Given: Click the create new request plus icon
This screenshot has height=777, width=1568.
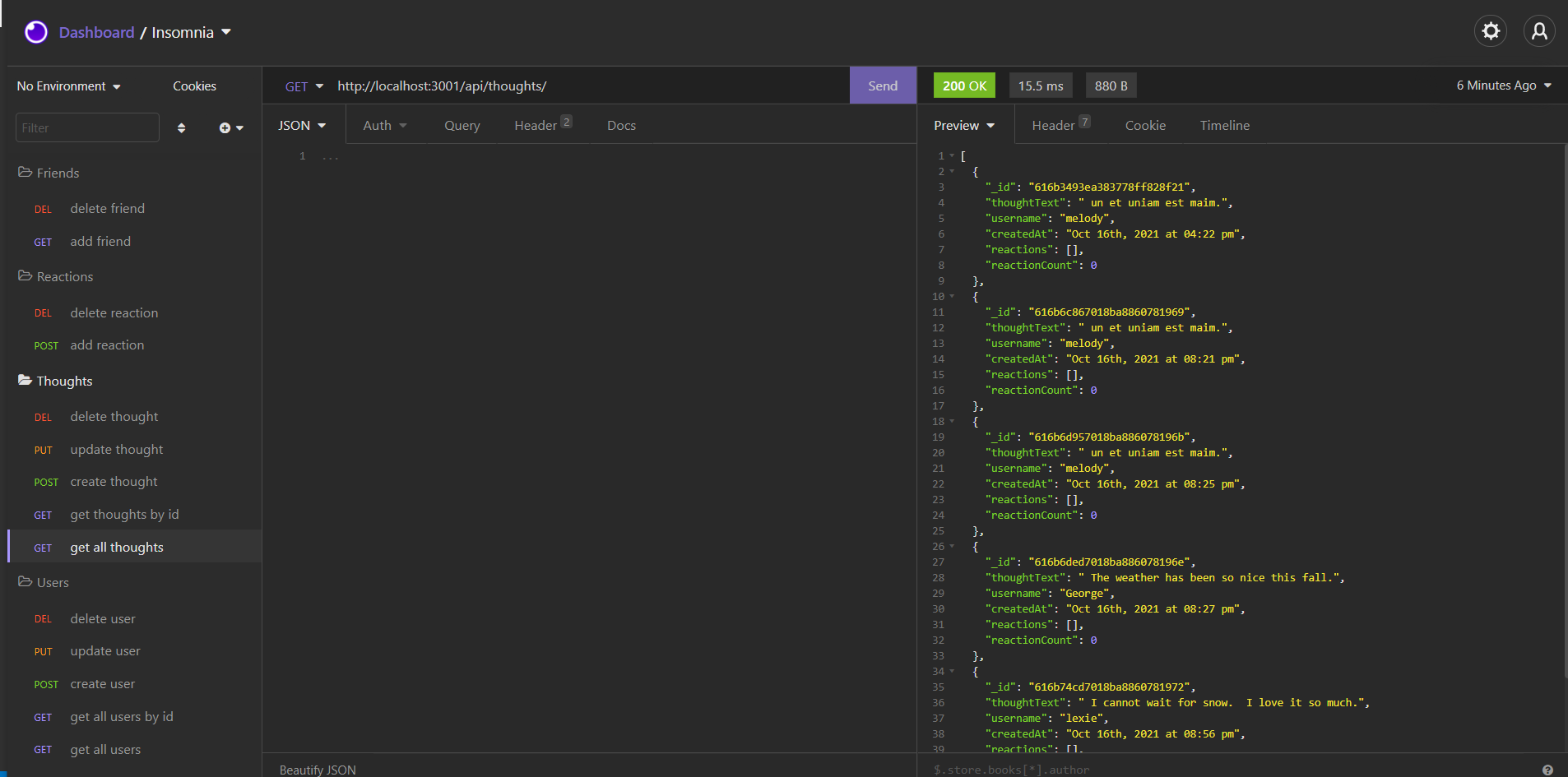Looking at the screenshot, I should tap(231, 127).
